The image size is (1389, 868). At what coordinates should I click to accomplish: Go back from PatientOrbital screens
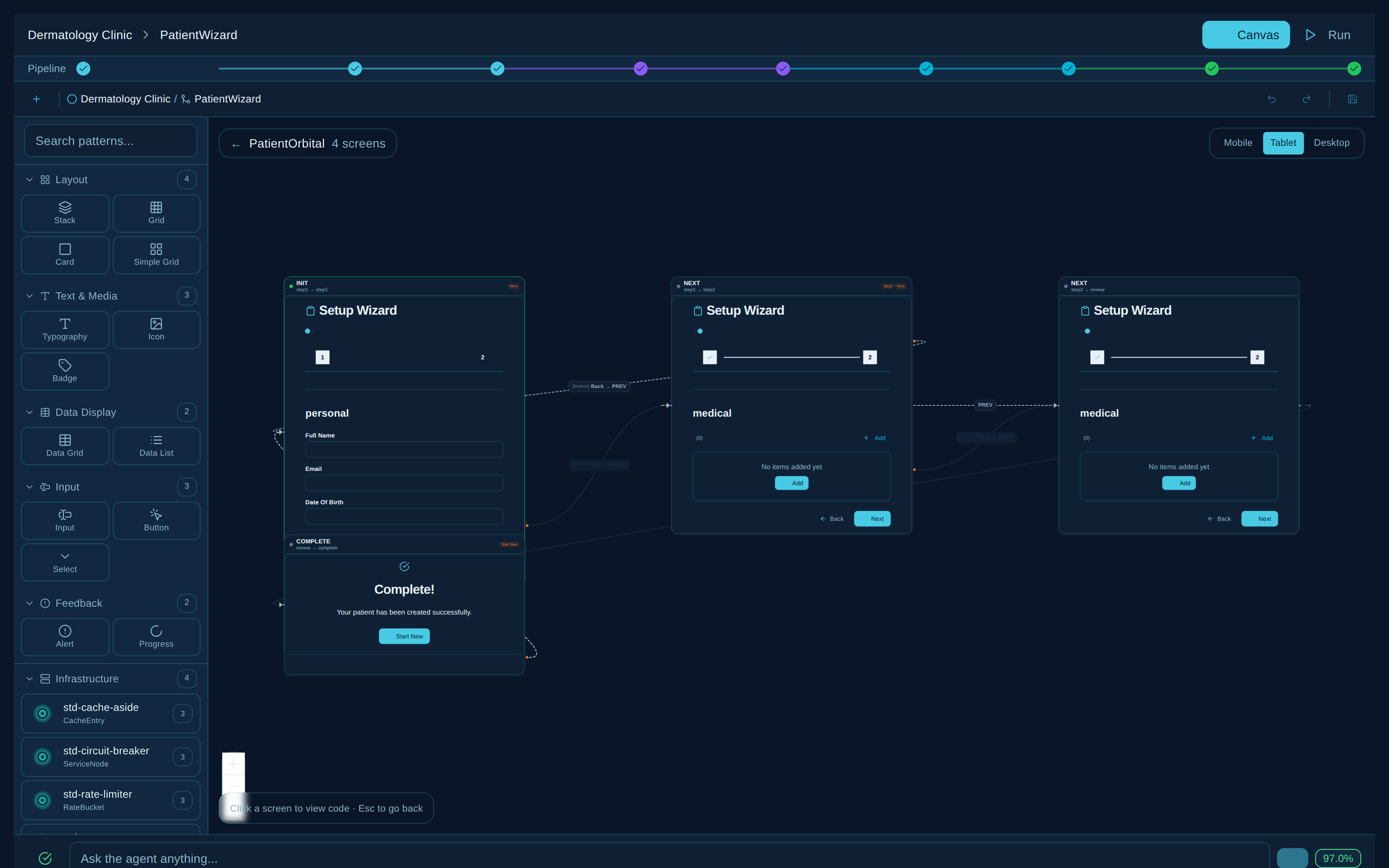(x=236, y=144)
